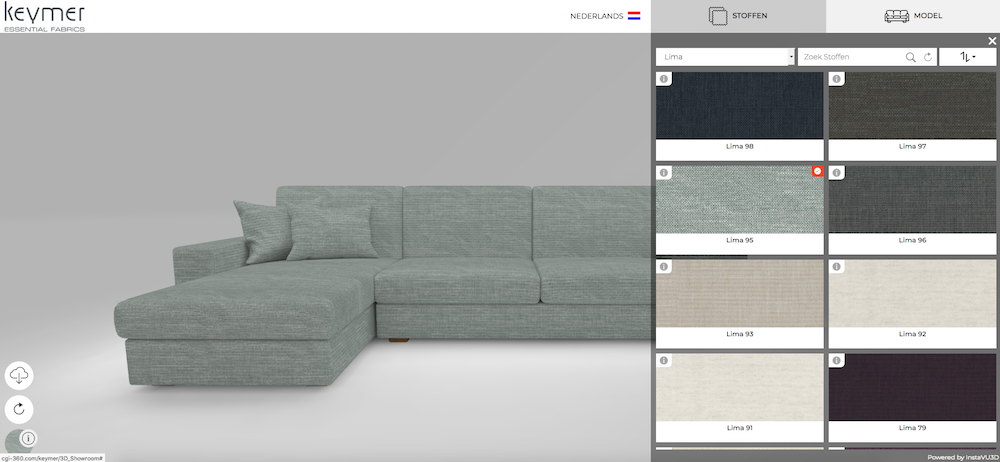Click the Lima 91 label
Screen dimensions: 1000x462
740,428
